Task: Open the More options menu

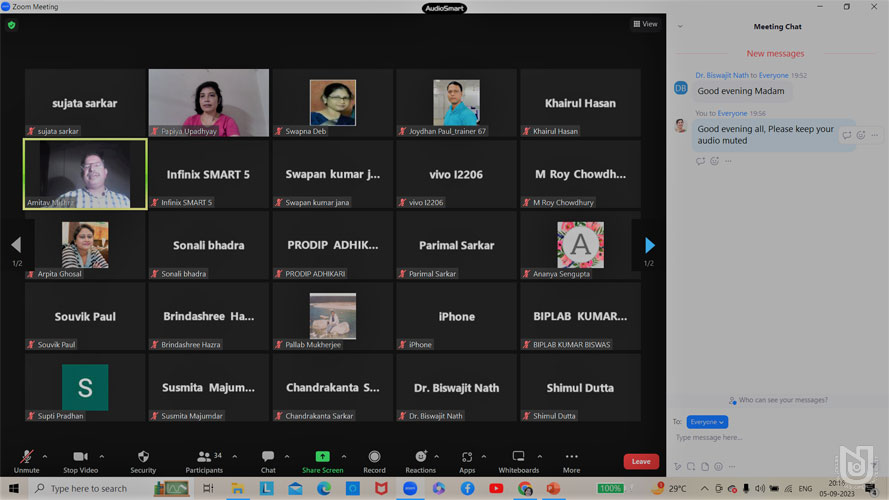Action: pyautogui.click(x=572, y=461)
